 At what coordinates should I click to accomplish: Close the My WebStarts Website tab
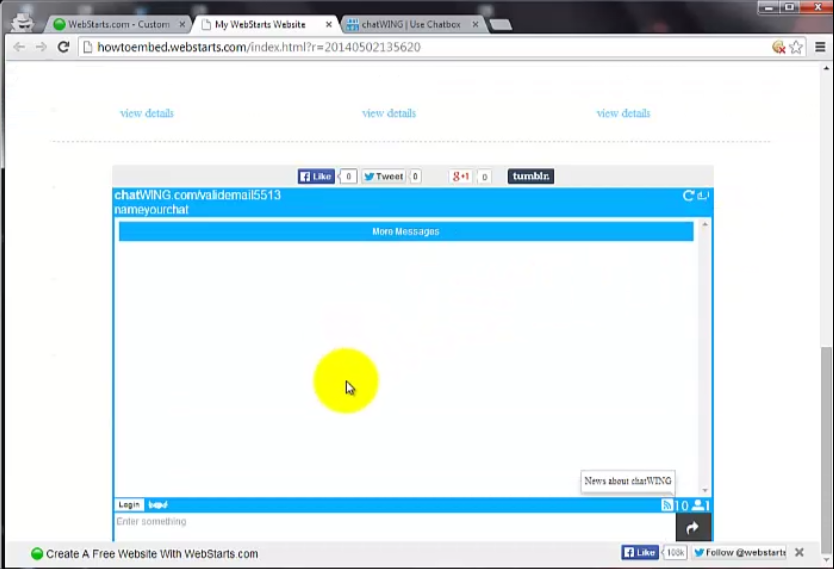click(329, 24)
